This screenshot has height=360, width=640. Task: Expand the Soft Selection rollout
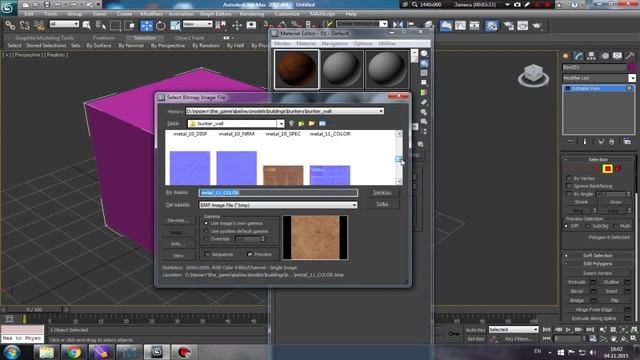(598, 256)
